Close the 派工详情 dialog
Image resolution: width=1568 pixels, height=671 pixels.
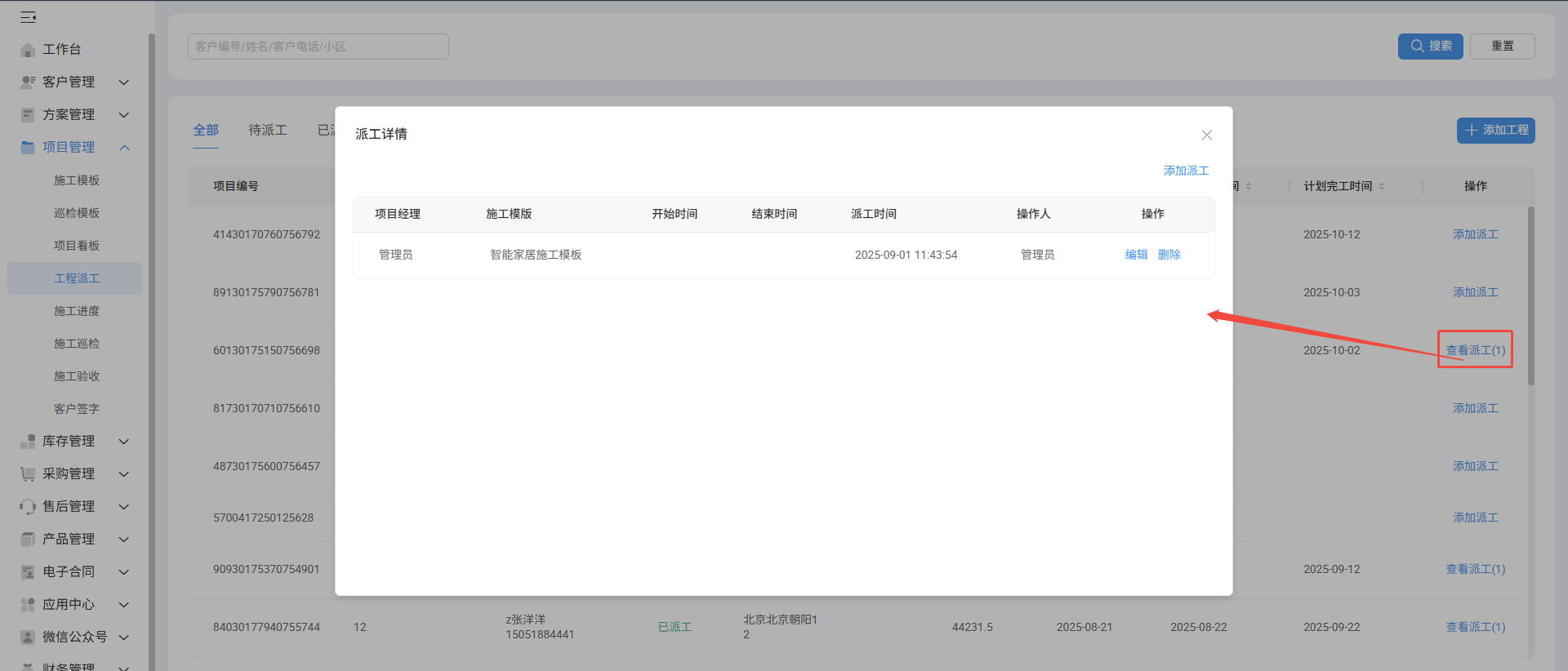[x=1206, y=135]
